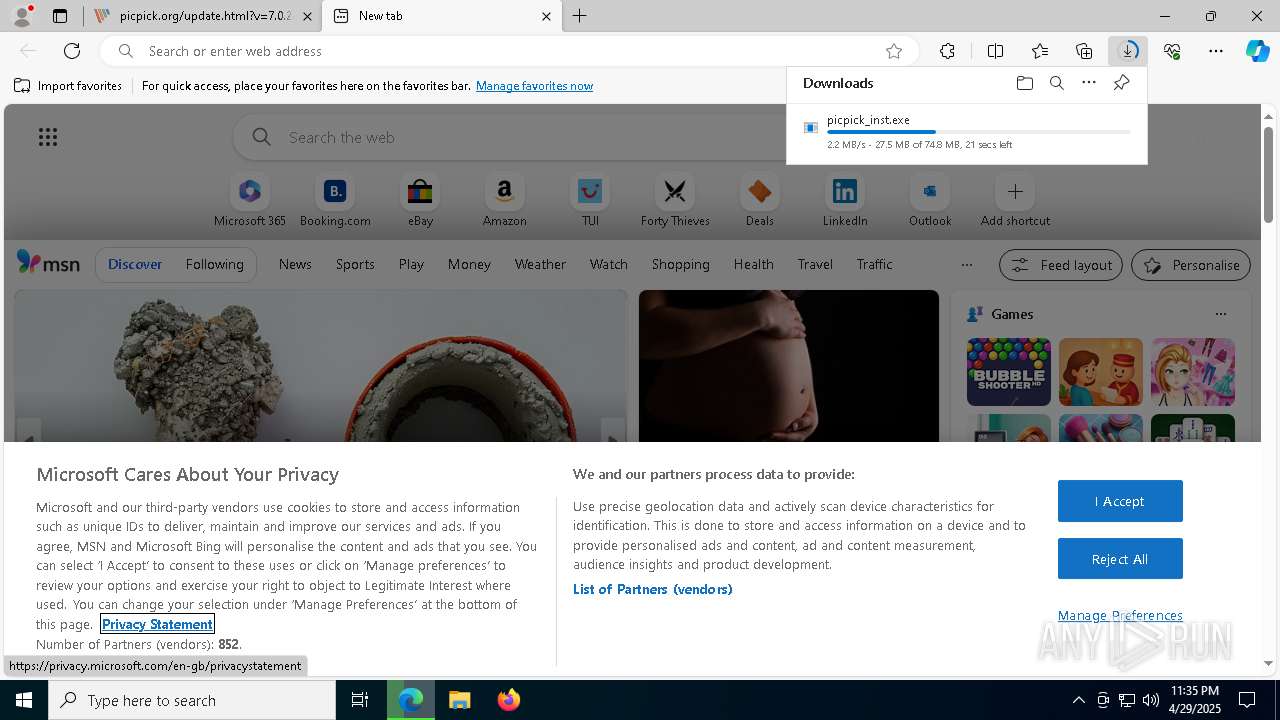Open more options in Games card
The width and height of the screenshot is (1280, 720).
click(x=1220, y=314)
